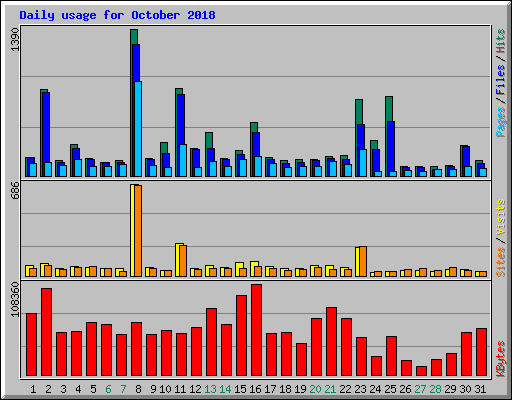The width and height of the screenshot is (512, 400).
Task: Select the Pages legend label
Action: (x=501, y=122)
